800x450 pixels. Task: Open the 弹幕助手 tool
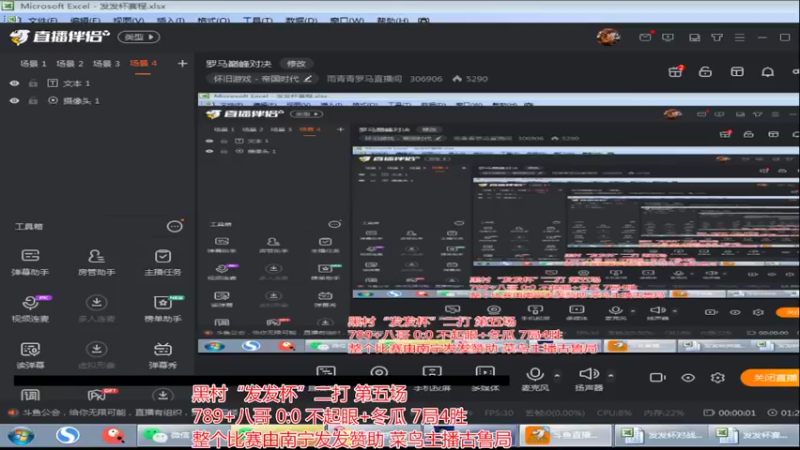(x=30, y=262)
